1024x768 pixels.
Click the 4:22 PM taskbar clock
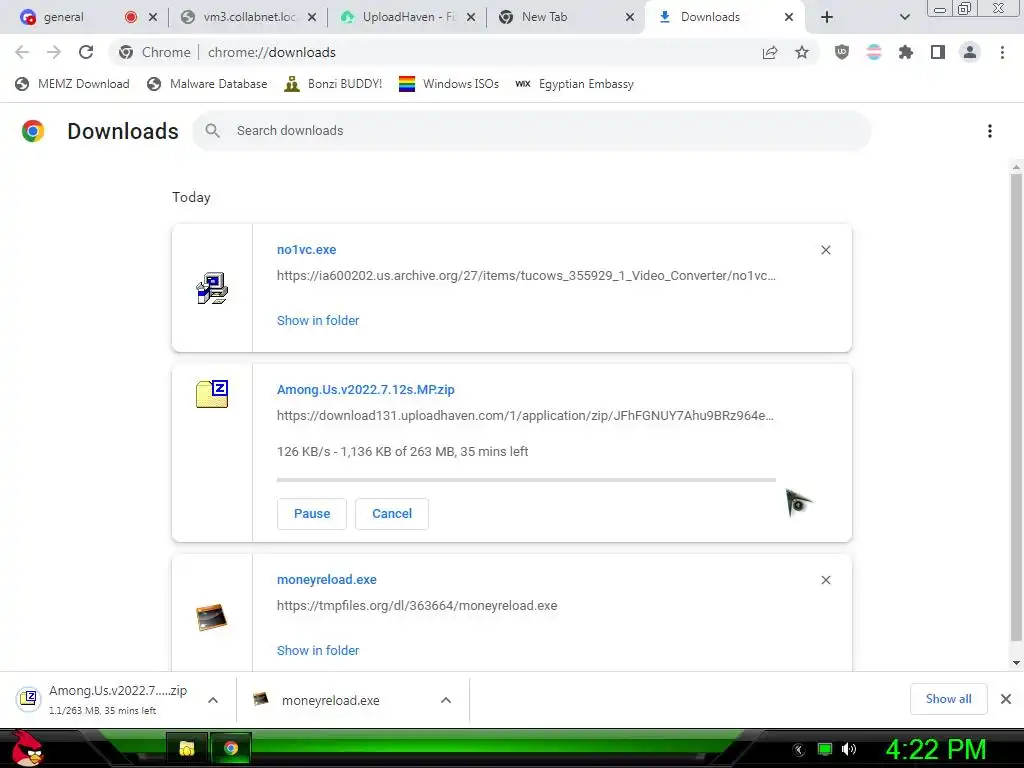(x=936, y=749)
